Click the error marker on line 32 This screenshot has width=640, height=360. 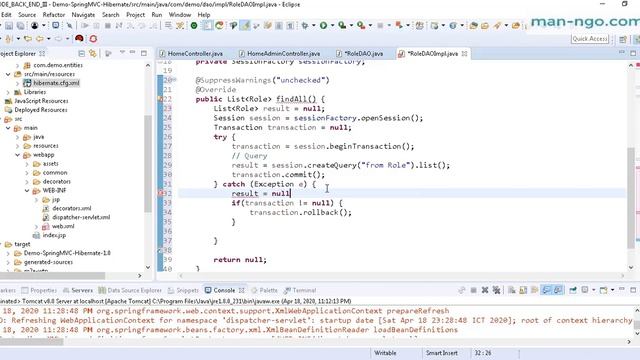[160, 193]
